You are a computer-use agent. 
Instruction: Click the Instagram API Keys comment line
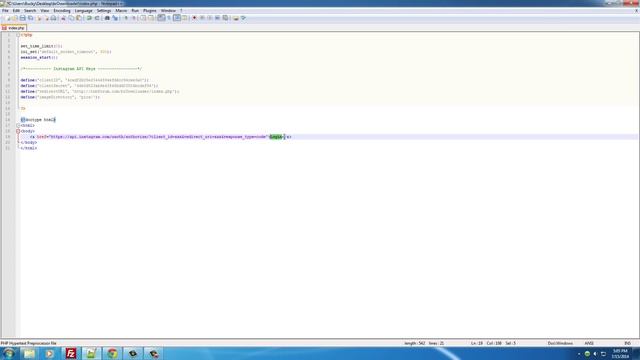tap(81, 69)
